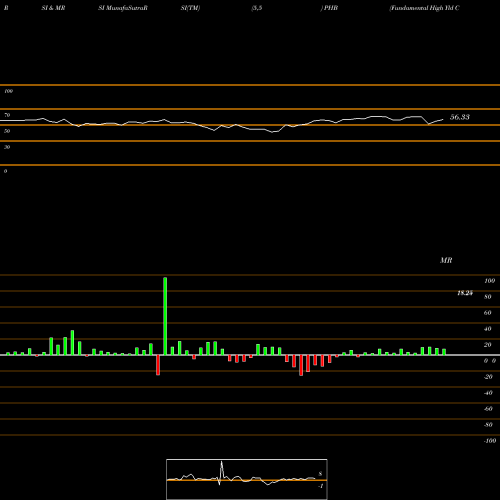Click the RSI axis label 0
Screen dimensions: 500x500
pos(6,171)
